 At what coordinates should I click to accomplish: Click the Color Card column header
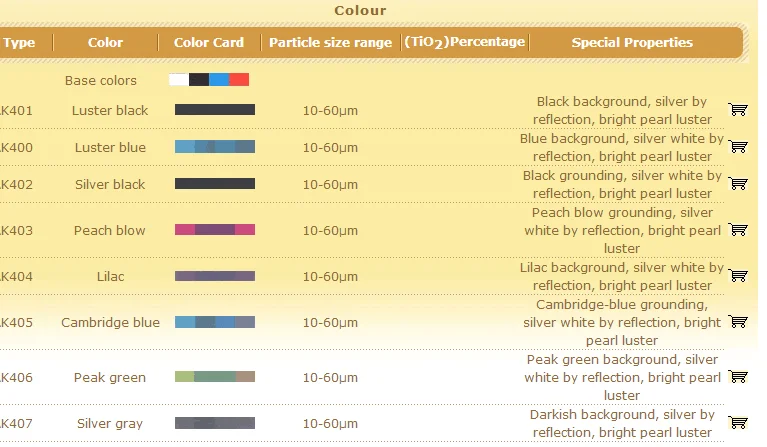(209, 43)
